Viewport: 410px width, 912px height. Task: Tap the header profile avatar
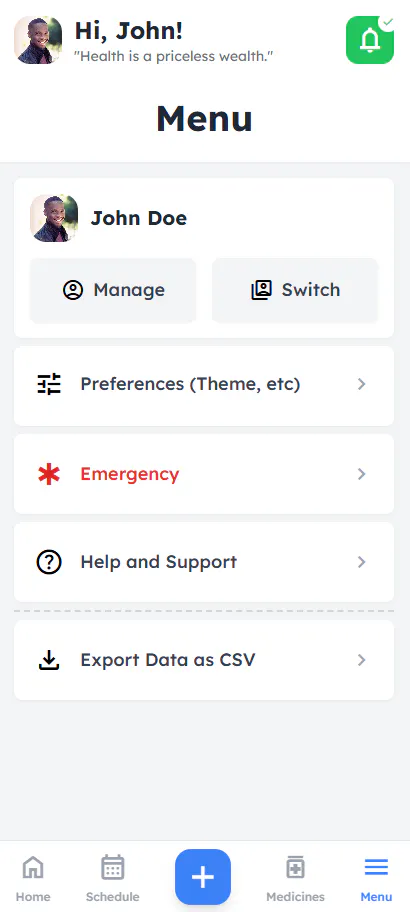click(38, 40)
